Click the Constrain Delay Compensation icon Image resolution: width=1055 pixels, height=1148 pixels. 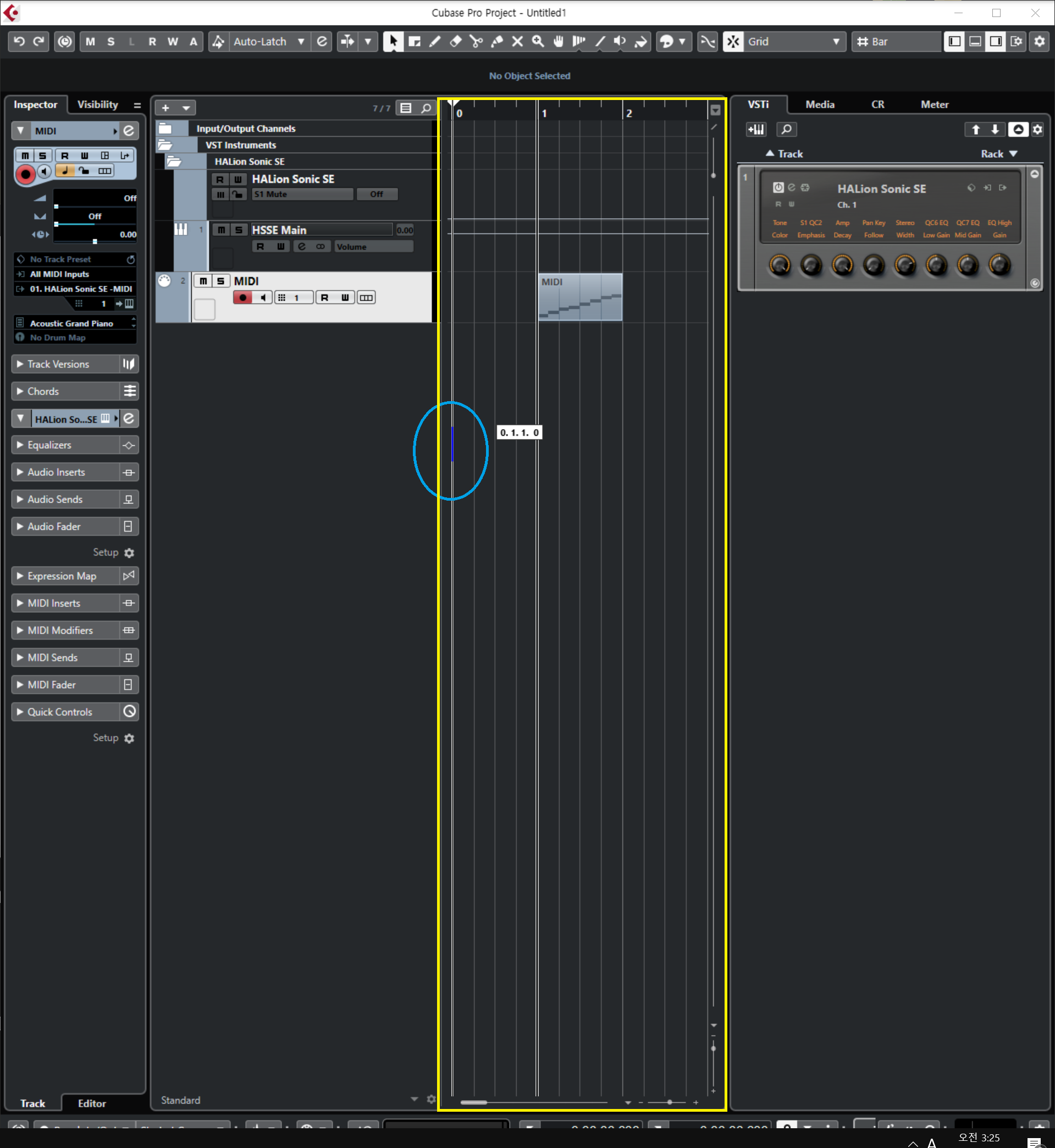click(65, 42)
